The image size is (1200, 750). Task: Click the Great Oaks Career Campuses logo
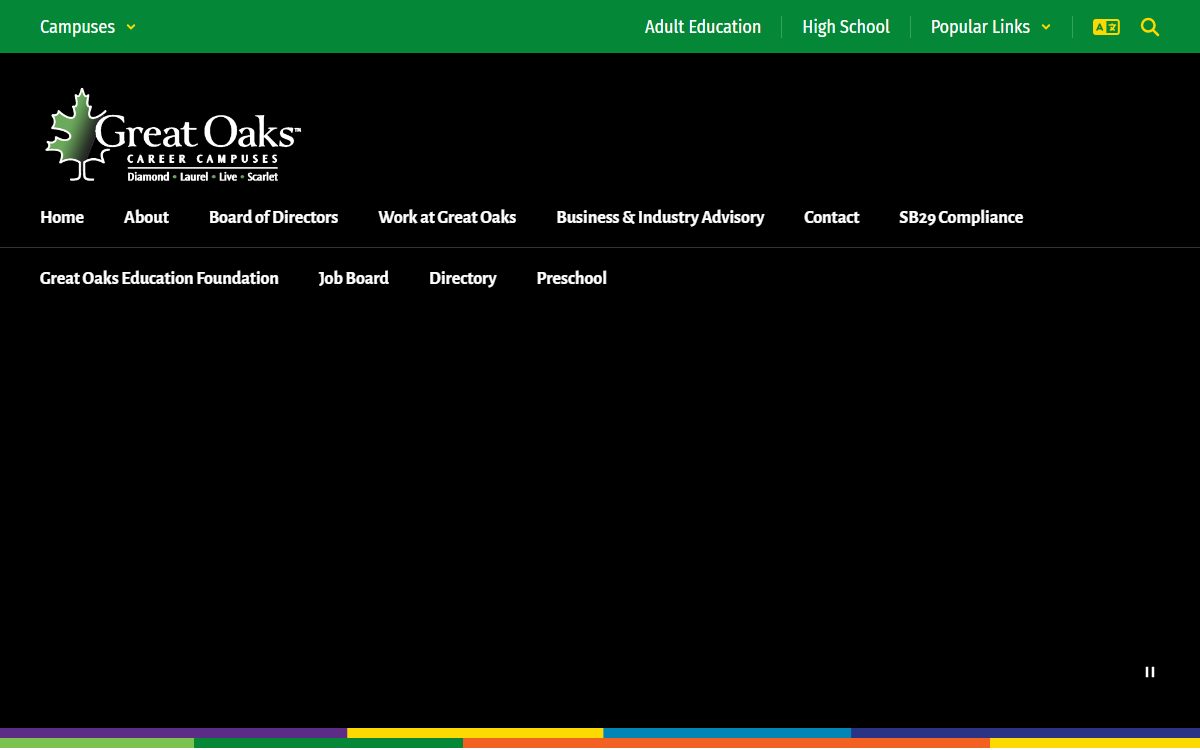click(172, 135)
